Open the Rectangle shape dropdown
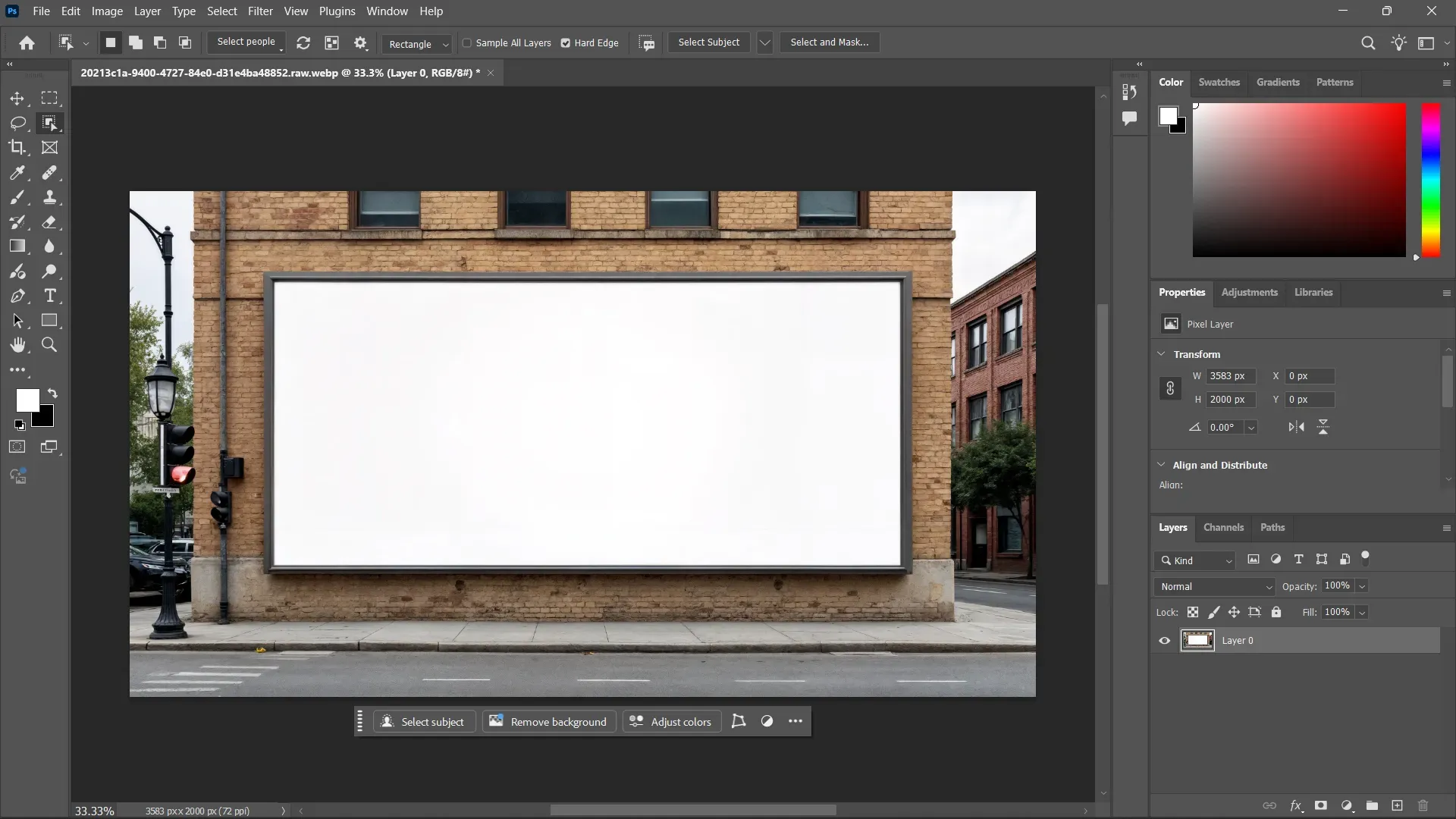This screenshot has width=1456, height=819. pos(444,45)
